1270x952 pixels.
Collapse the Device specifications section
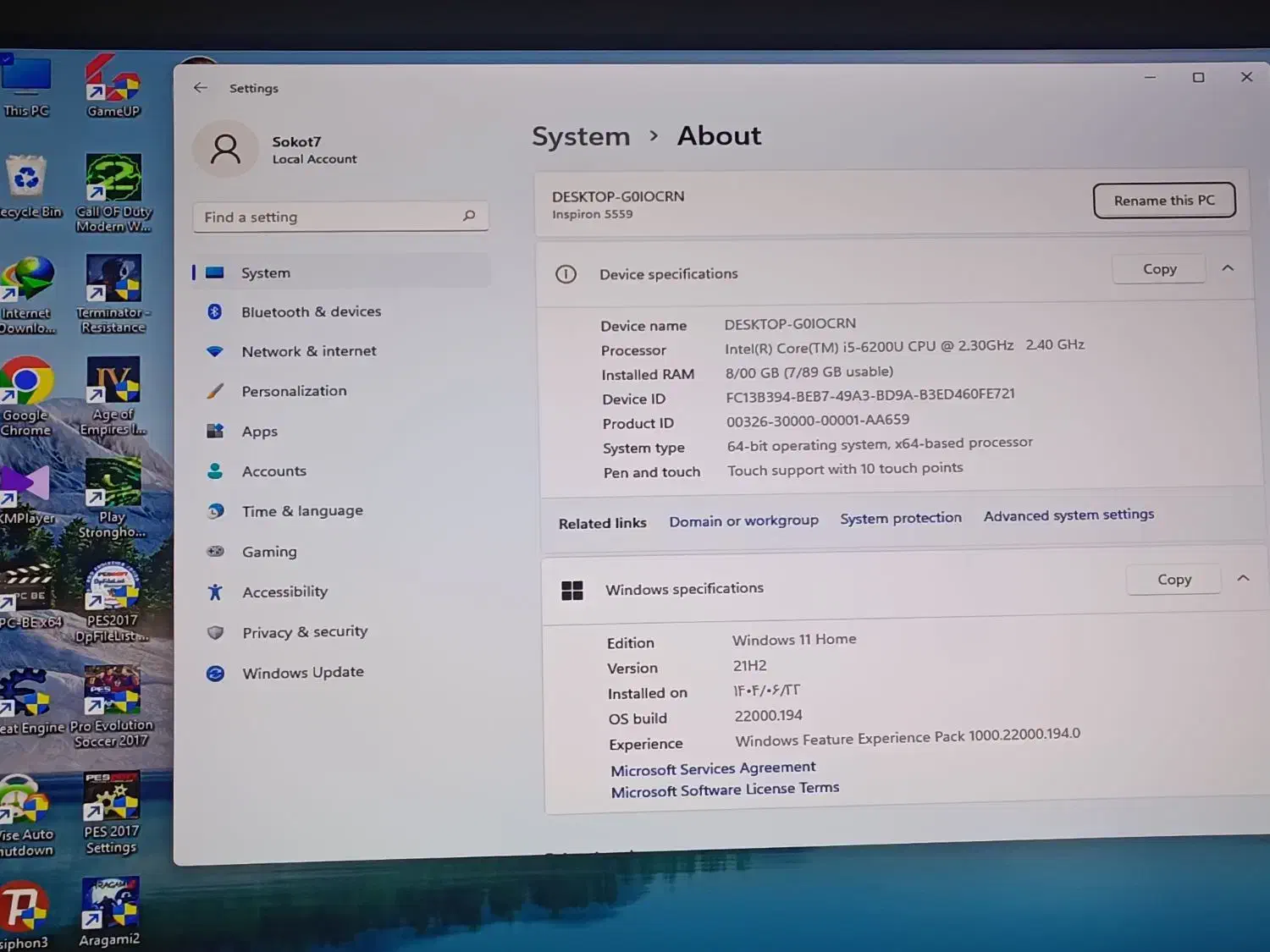tap(1228, 268)
